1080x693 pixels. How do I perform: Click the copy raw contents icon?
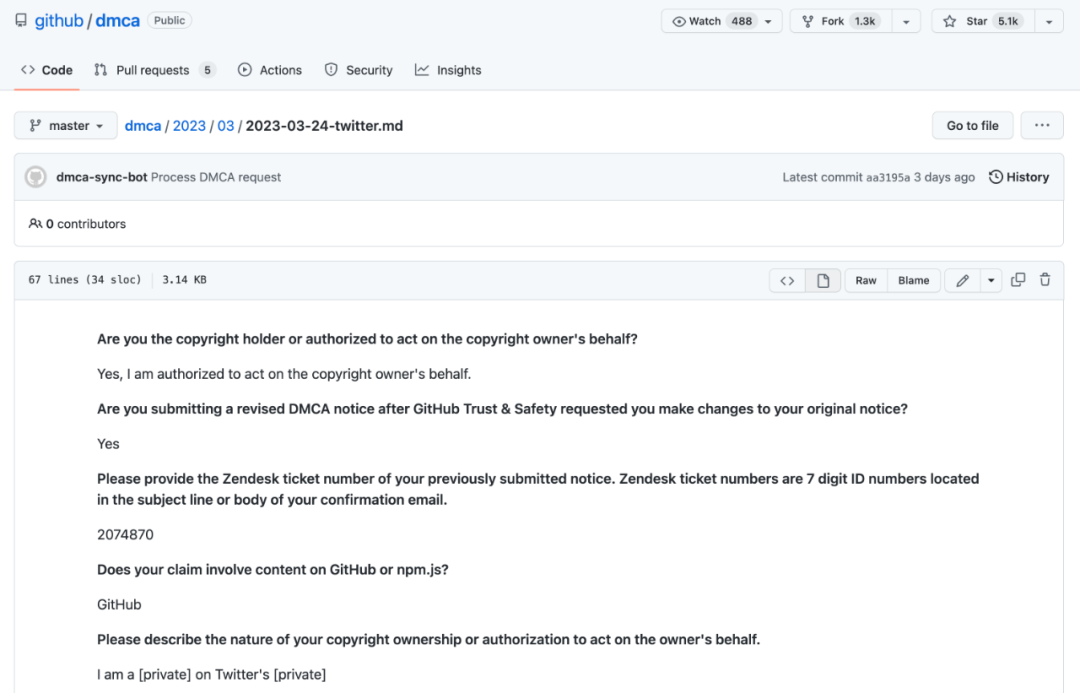(1018, 280)
